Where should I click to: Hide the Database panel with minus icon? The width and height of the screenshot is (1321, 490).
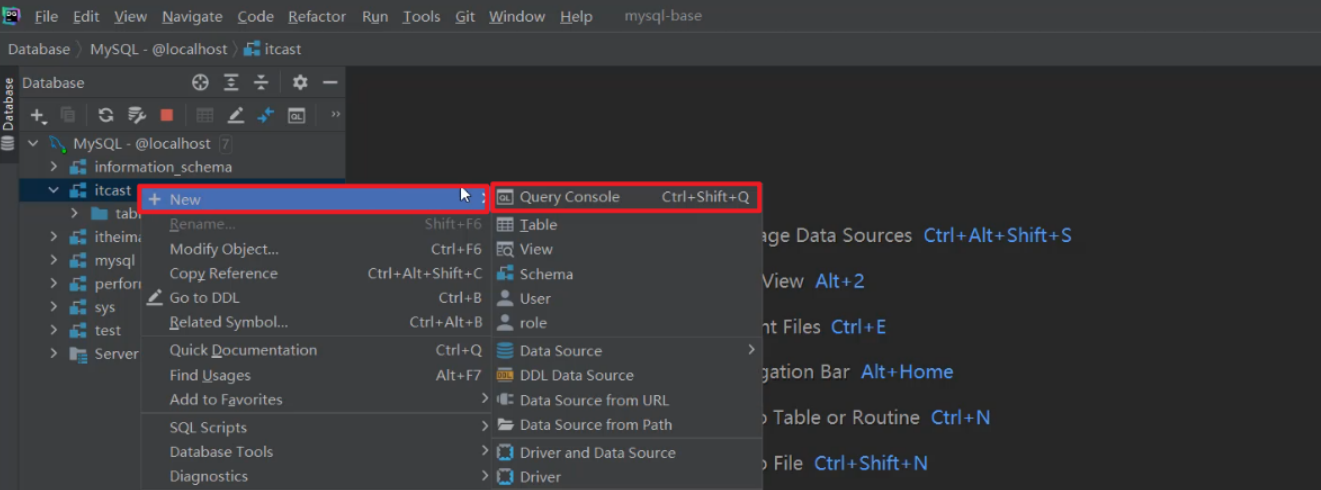point(330,83)
